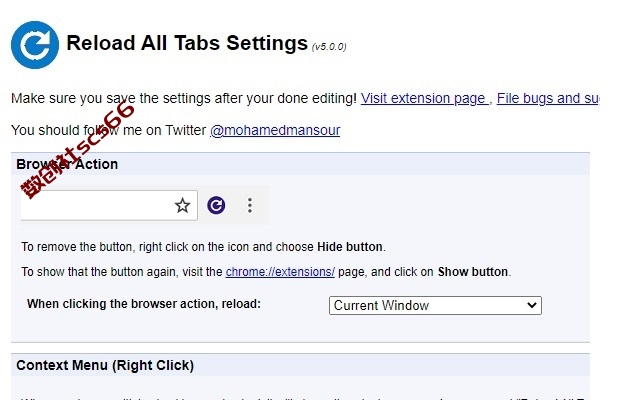Open the Visit extension page link
This screenshot has width=640, height=400.
[x=424, y=98]
